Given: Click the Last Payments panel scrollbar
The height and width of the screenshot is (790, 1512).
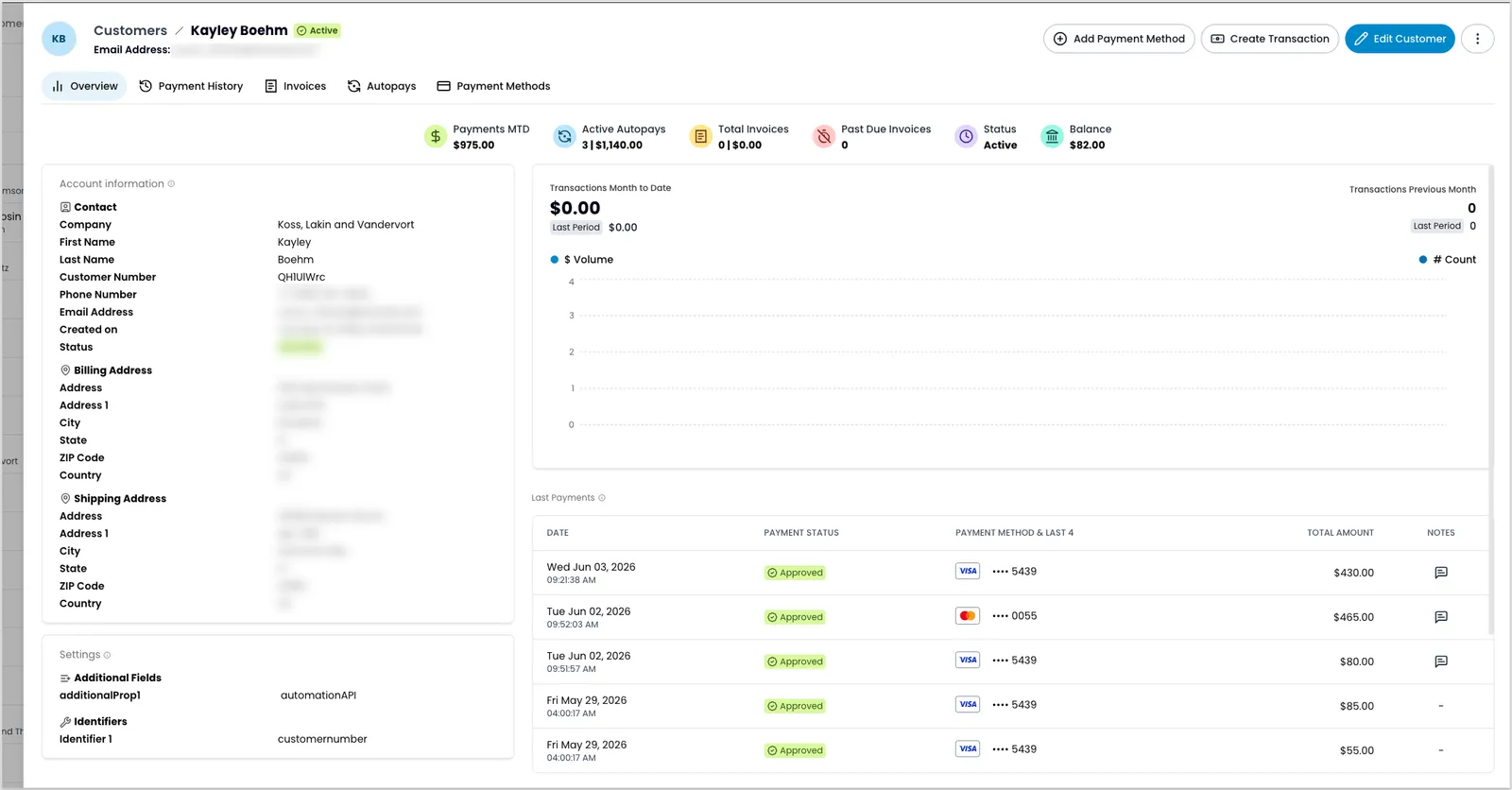Looking at the screenshot, I should (x=1491, y=402).
